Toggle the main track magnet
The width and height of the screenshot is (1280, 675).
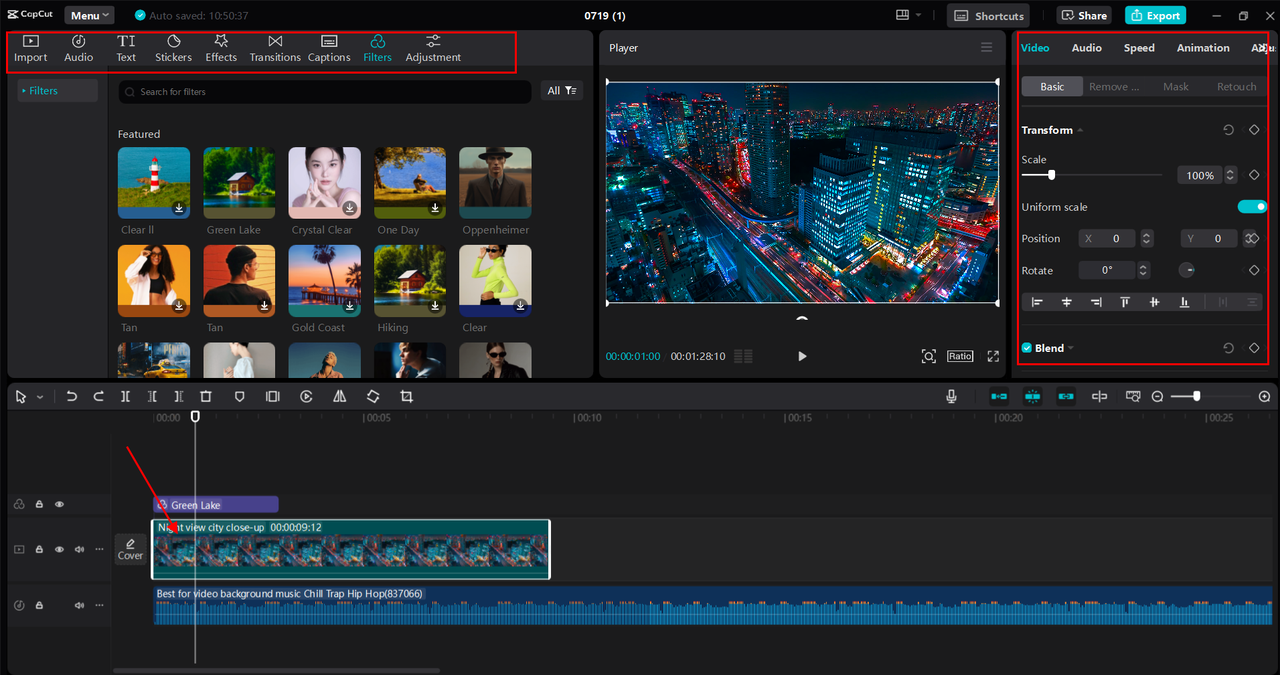coord(999,397)
